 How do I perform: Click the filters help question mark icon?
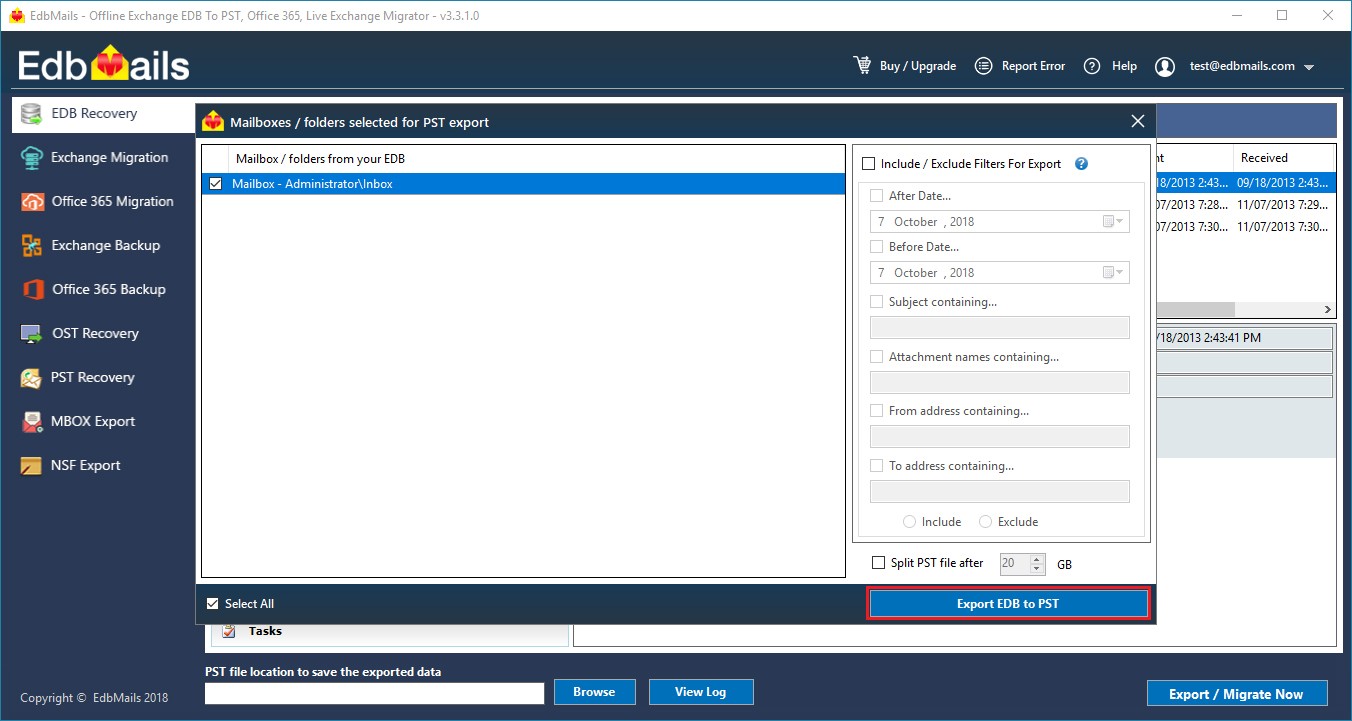(1081, 164)
